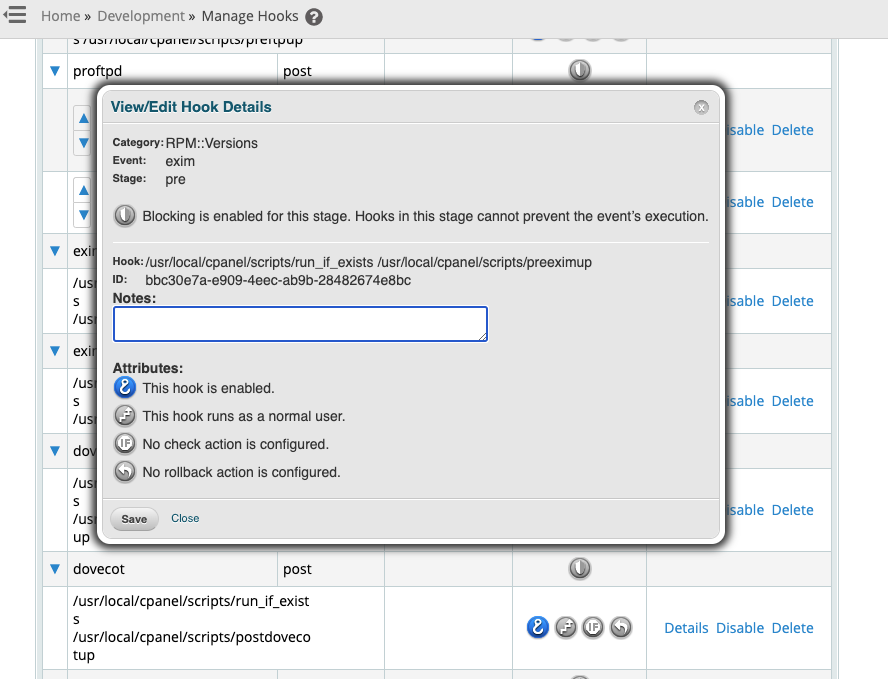Image resolution: width=888 pixels, height=679 pixels.
Task: Collapse the first exim row triangle
Action: (x=55, y=250)
